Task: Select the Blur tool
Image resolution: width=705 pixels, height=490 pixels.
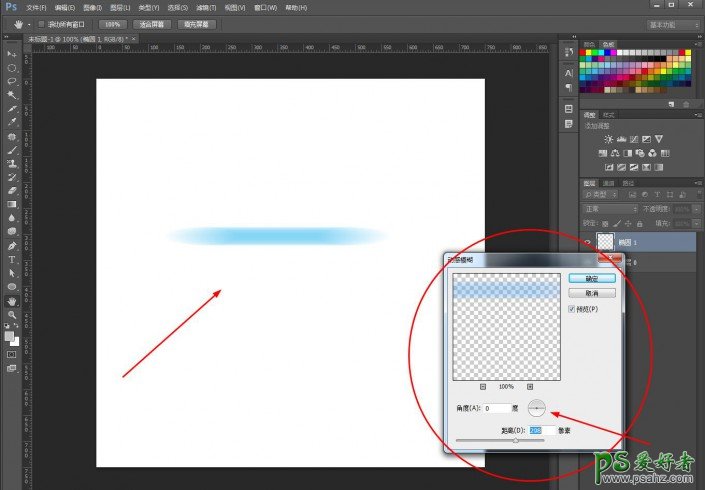Action: [12, 218]
